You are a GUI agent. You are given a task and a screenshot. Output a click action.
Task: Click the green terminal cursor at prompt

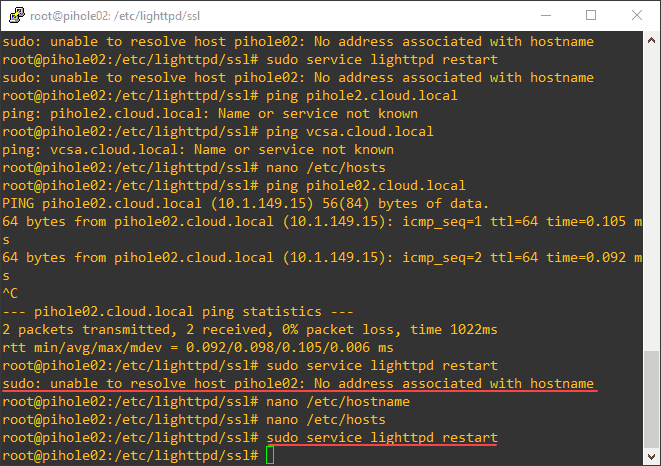(x=270, y=455)
